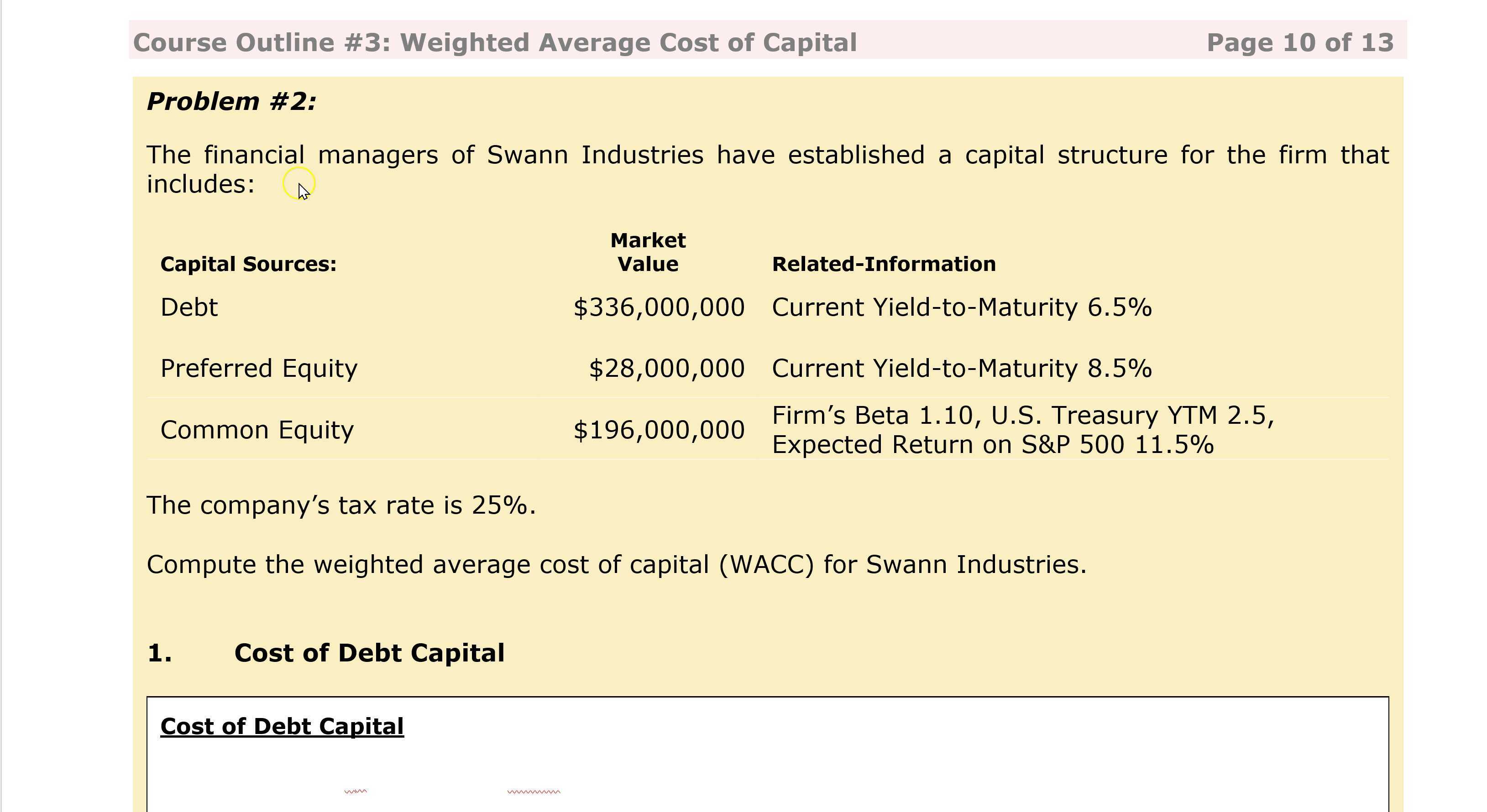Viewport: 1487px width, 812px height.
Task: Click the 'Common Equity' row label
Action: tap(257, 430)
